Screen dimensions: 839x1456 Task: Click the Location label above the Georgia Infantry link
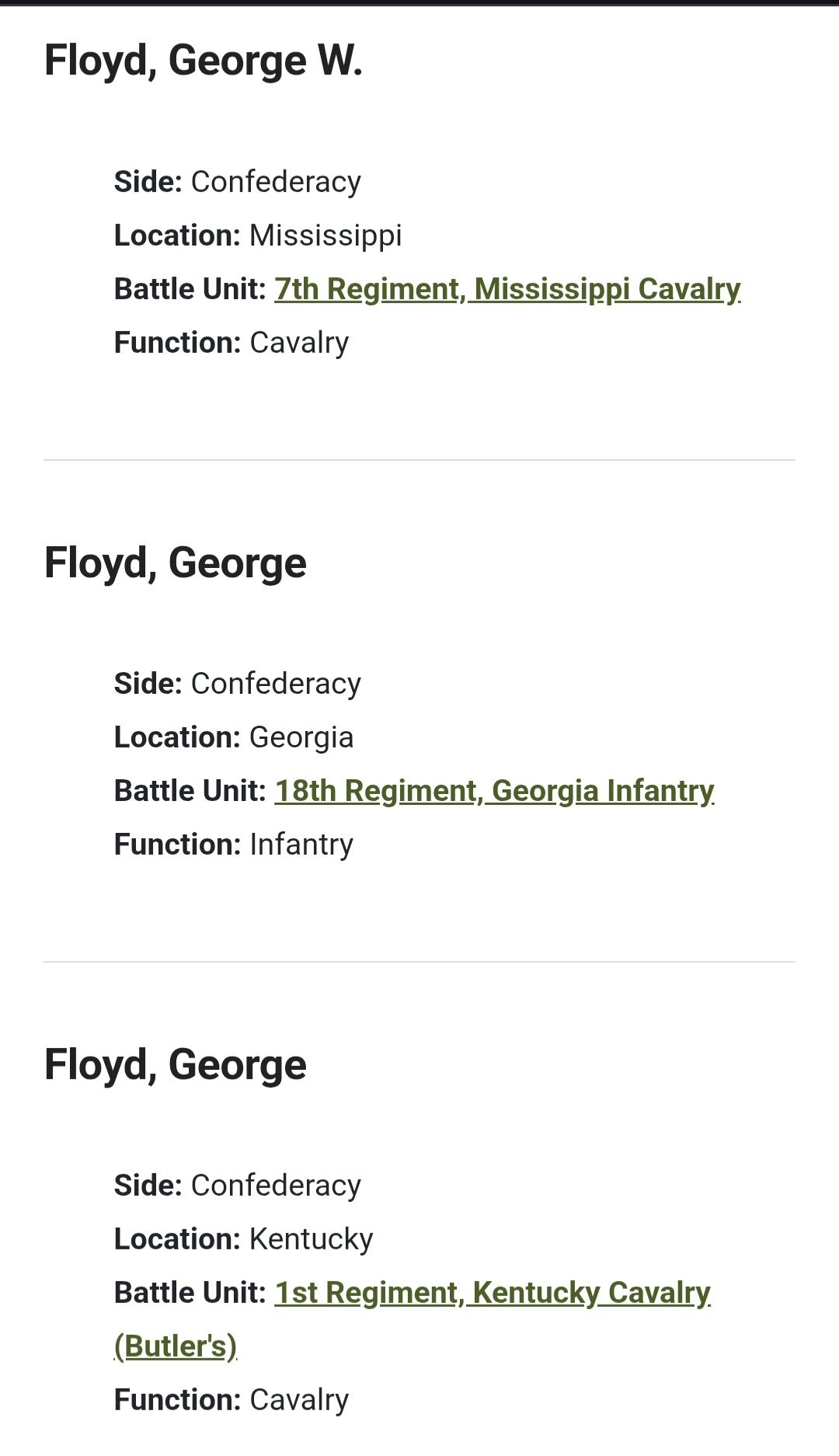click(178, 737)
